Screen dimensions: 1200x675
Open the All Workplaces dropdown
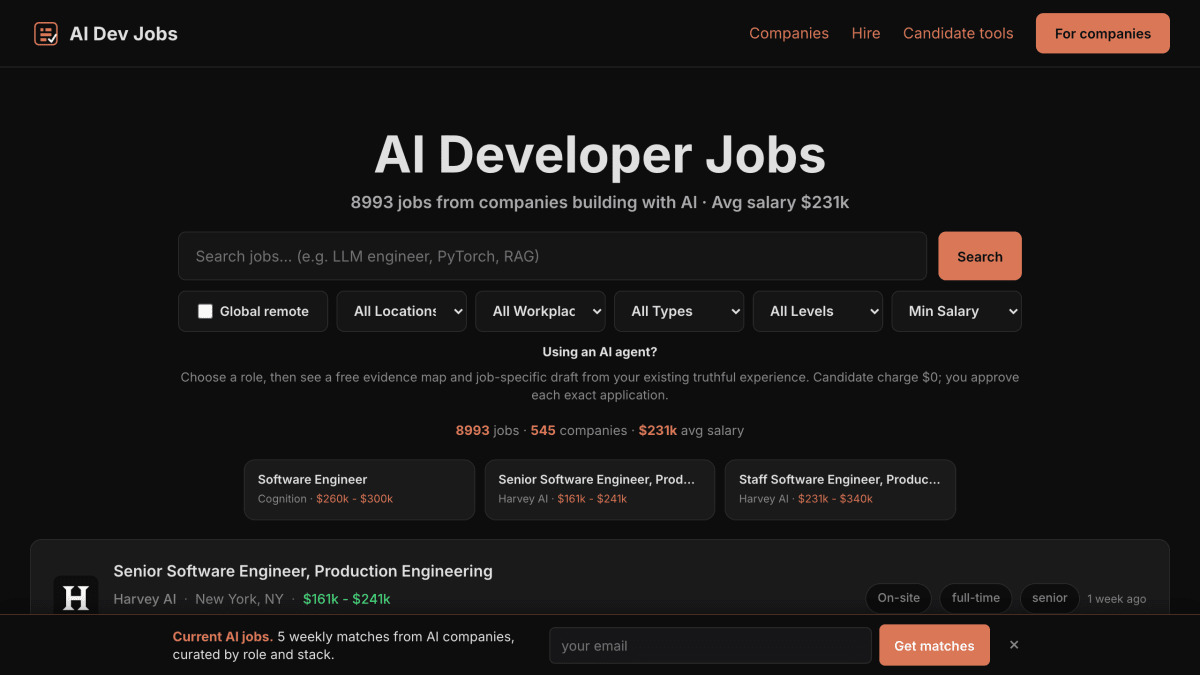click(x=540, y=311)
